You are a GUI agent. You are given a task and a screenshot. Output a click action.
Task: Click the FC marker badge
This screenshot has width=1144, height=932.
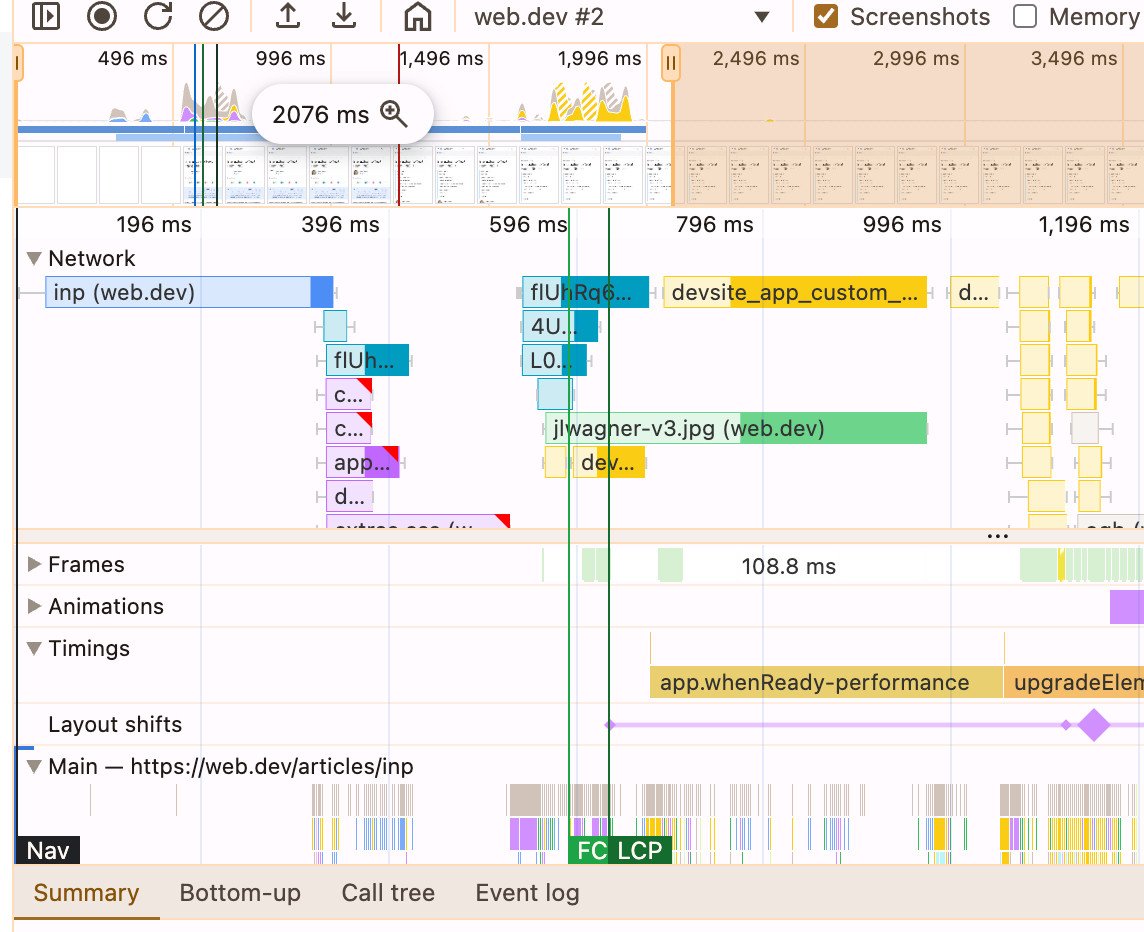click(x=588, y=850)
